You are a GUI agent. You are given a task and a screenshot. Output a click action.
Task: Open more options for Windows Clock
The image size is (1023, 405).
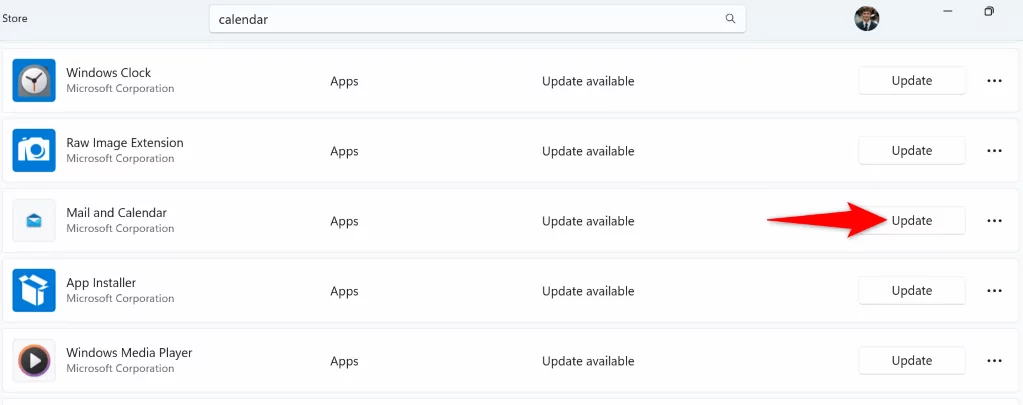pyautogui.click(x=994, y=81)
